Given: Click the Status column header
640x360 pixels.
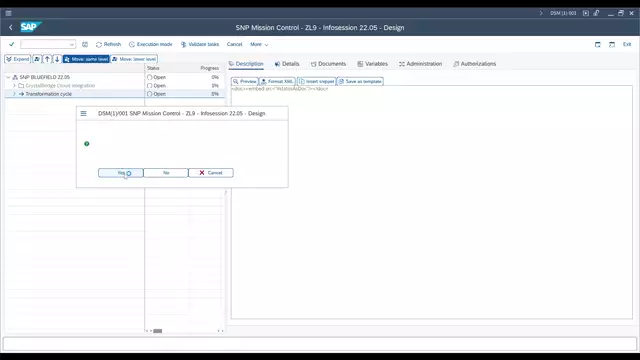Looking at the screenshot, I should point(153,68).
